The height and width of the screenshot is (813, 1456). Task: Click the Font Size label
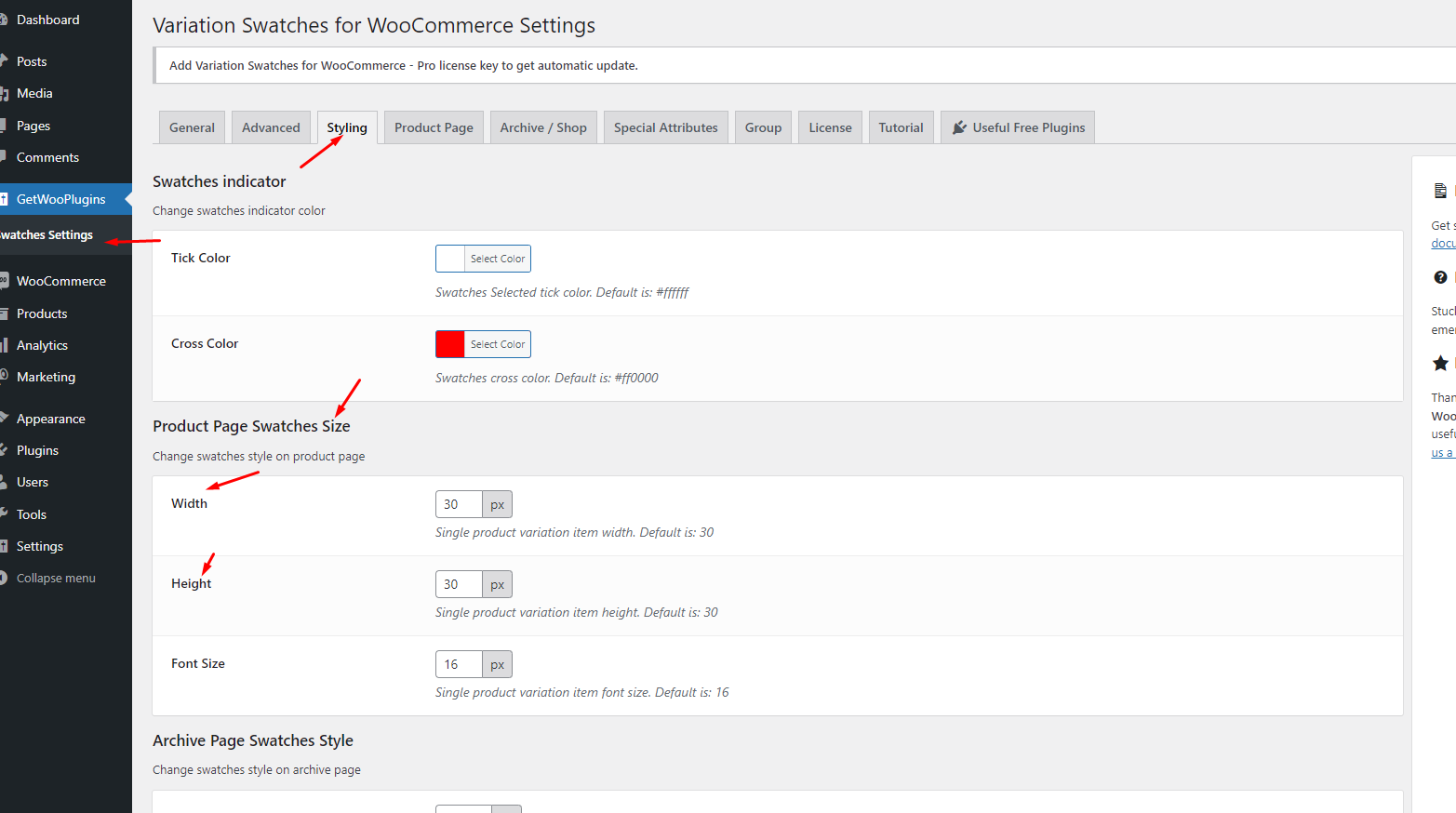(198, 663)
